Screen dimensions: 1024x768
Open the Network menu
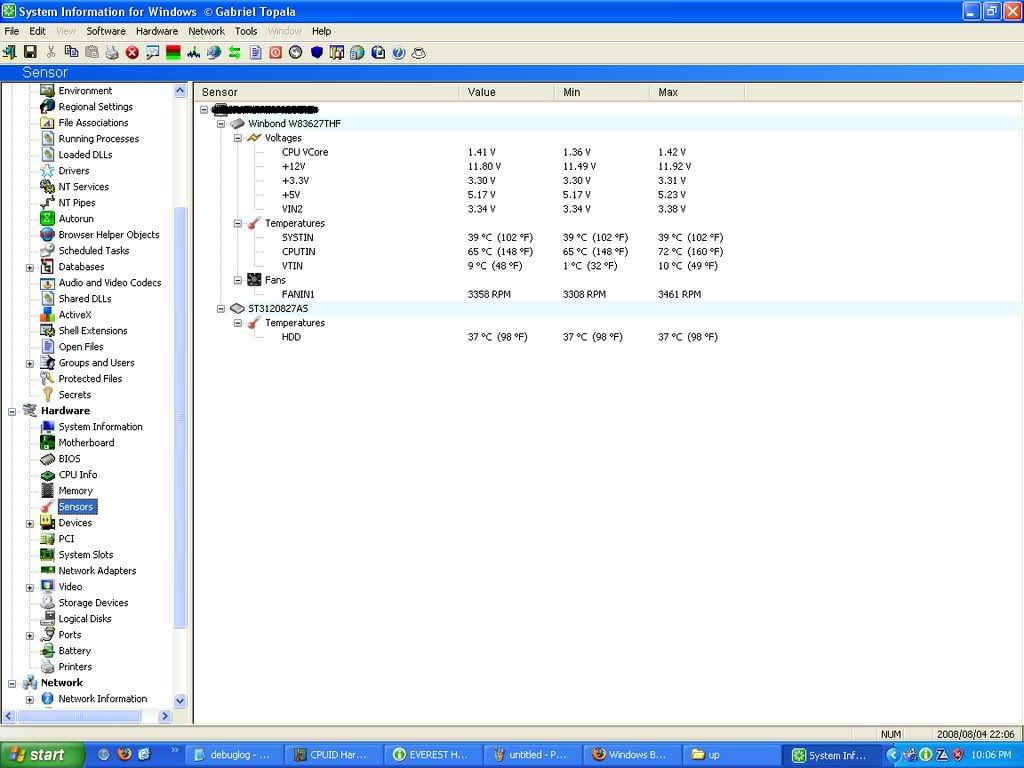[x=206, y=31]
